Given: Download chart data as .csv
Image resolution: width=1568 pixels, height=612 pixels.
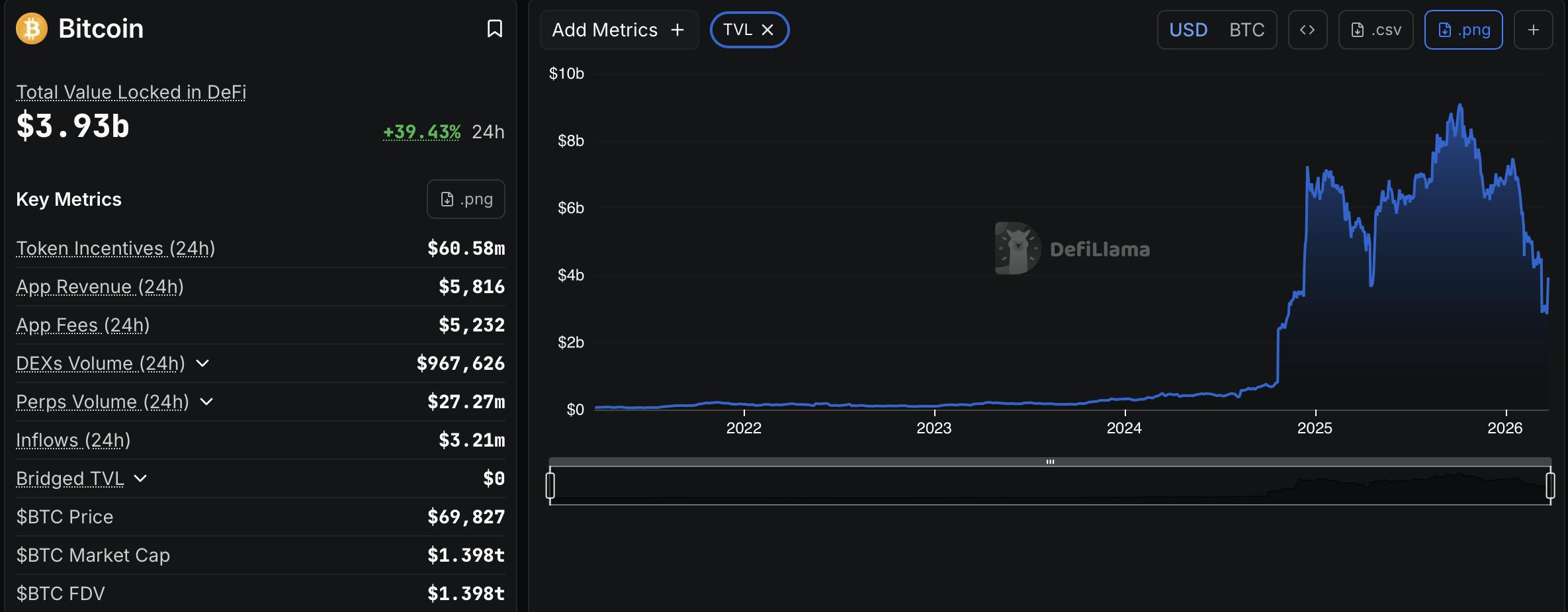Looking at the screenshot, I should (x=1375, y=30).
